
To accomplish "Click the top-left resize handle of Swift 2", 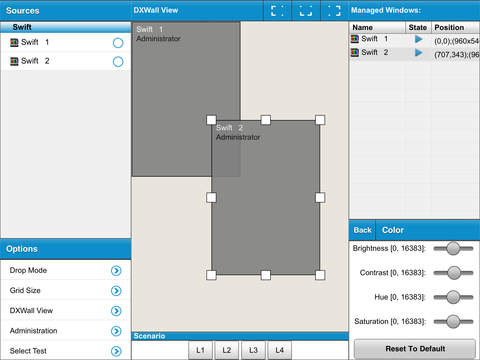I will coord(211,120).
